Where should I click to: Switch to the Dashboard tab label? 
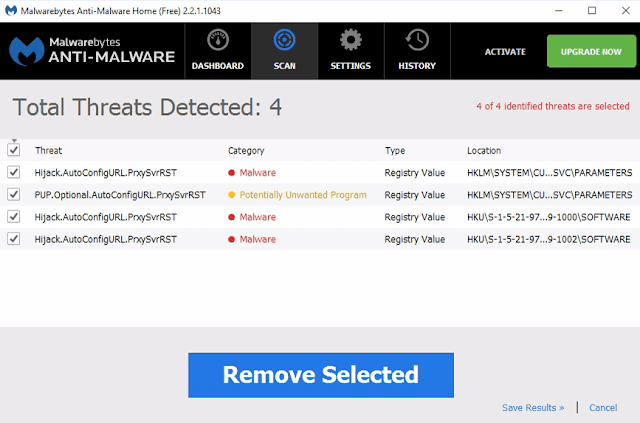click(x=218, y=66)
